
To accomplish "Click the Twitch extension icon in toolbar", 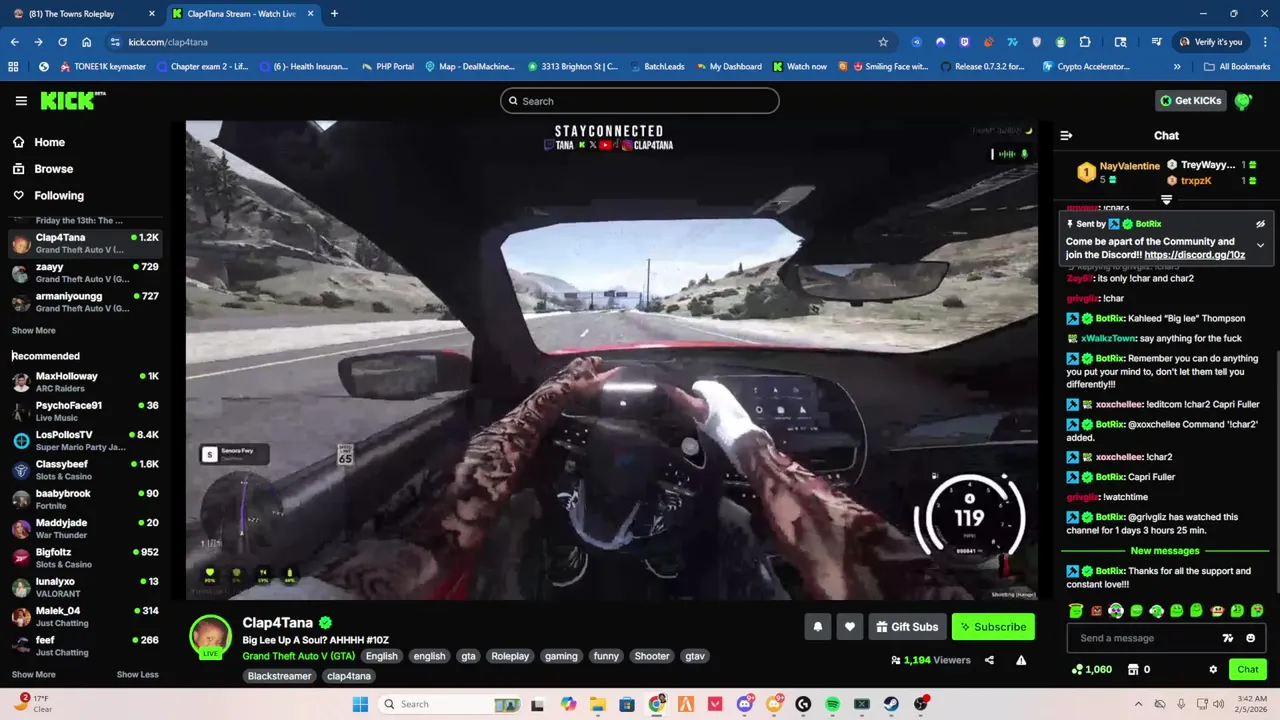I will (965, 42).
